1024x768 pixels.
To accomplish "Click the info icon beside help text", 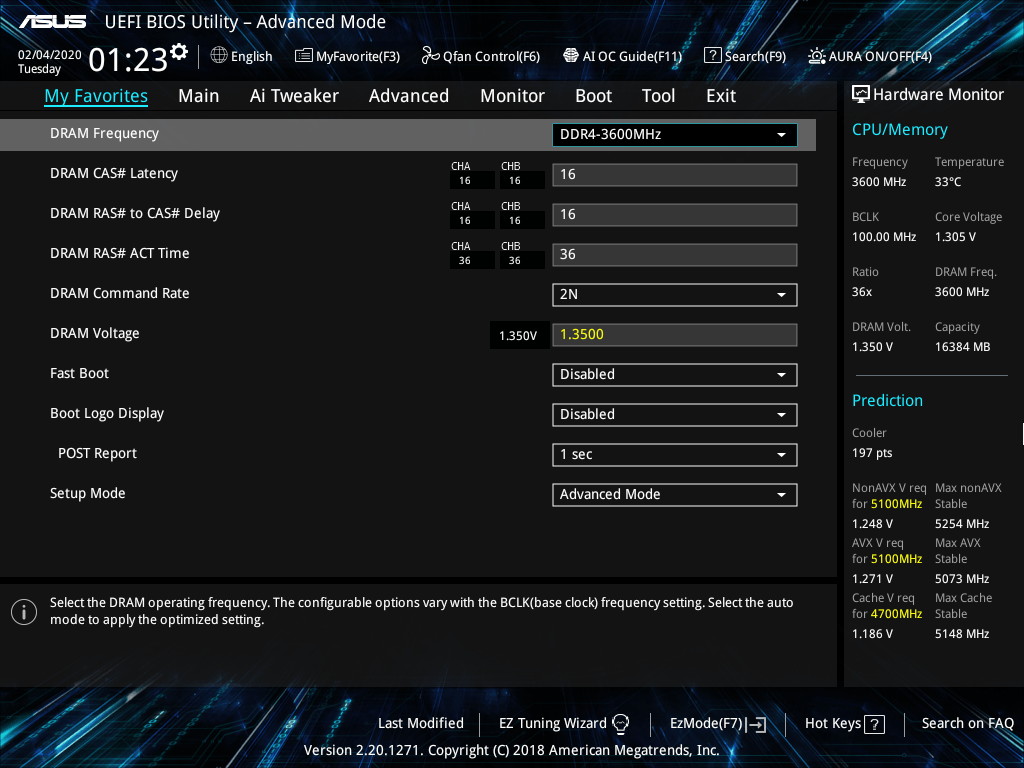I will point(24,612).
